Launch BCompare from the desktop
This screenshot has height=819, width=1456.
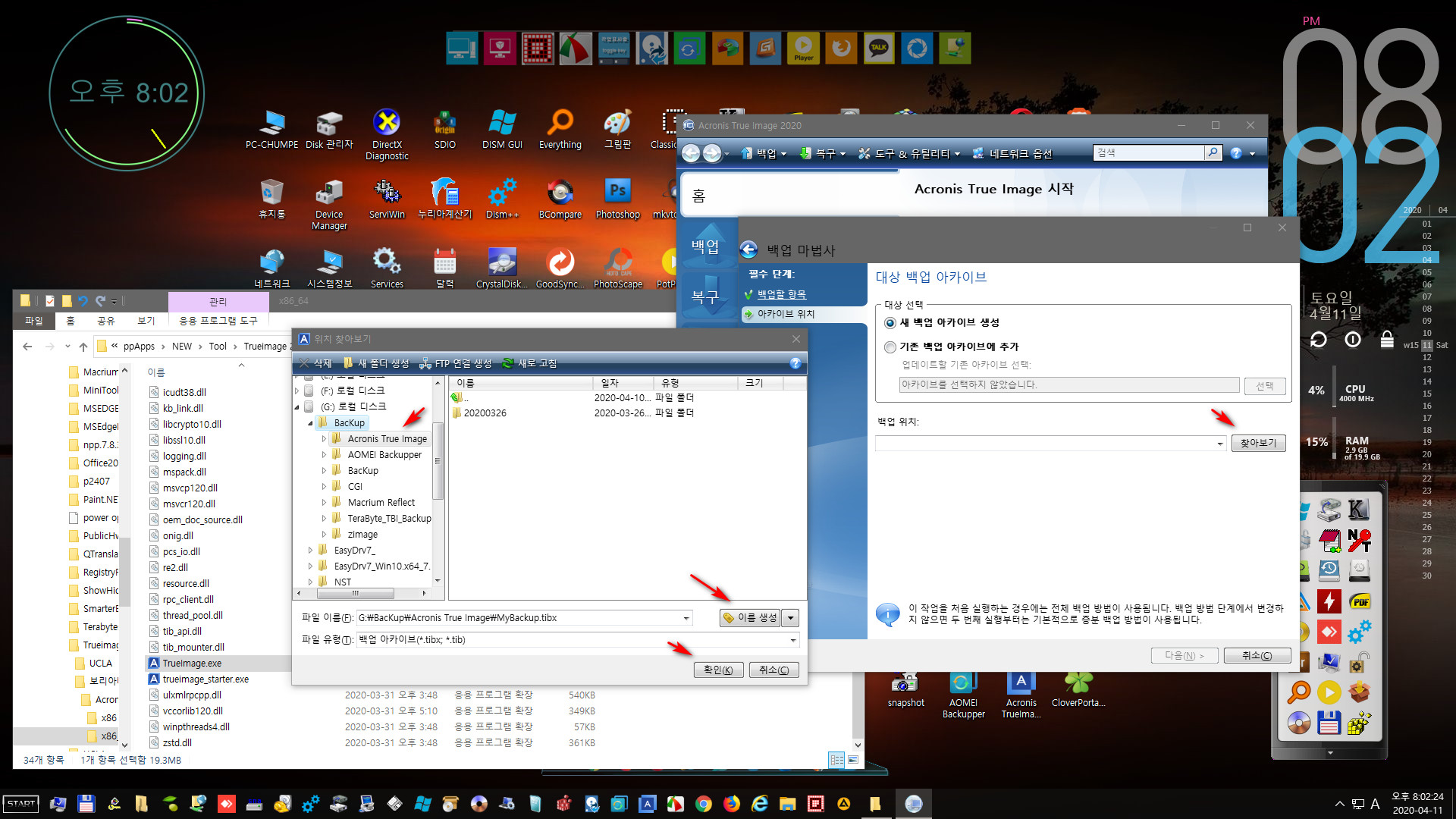[560, 199]
